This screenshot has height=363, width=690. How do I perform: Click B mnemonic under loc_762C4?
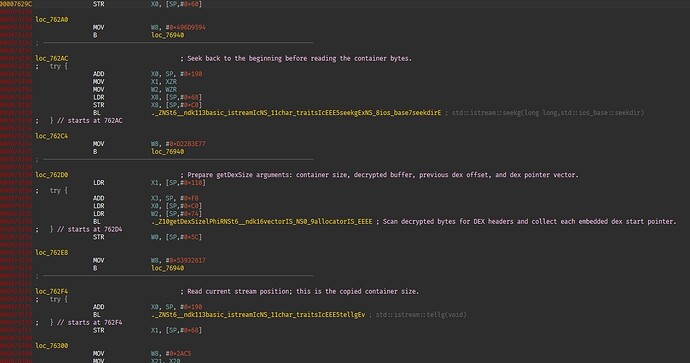coord(95,152)
